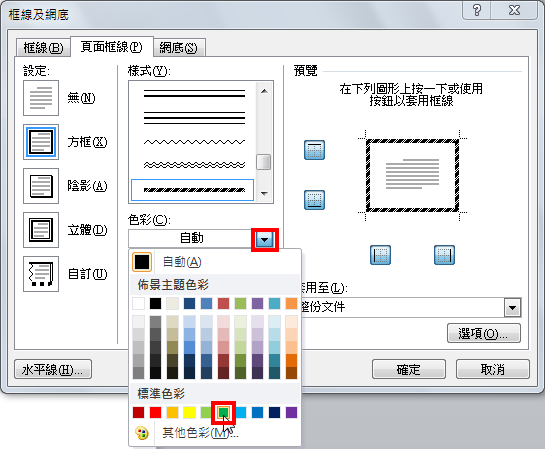The image size is (545, 449).
Task: Choose the 方框 (Box) border setting icon
Action: 41,142
